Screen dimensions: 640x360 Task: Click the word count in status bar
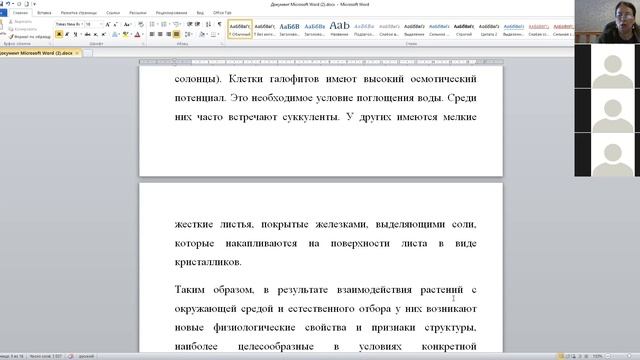point(45,356)
